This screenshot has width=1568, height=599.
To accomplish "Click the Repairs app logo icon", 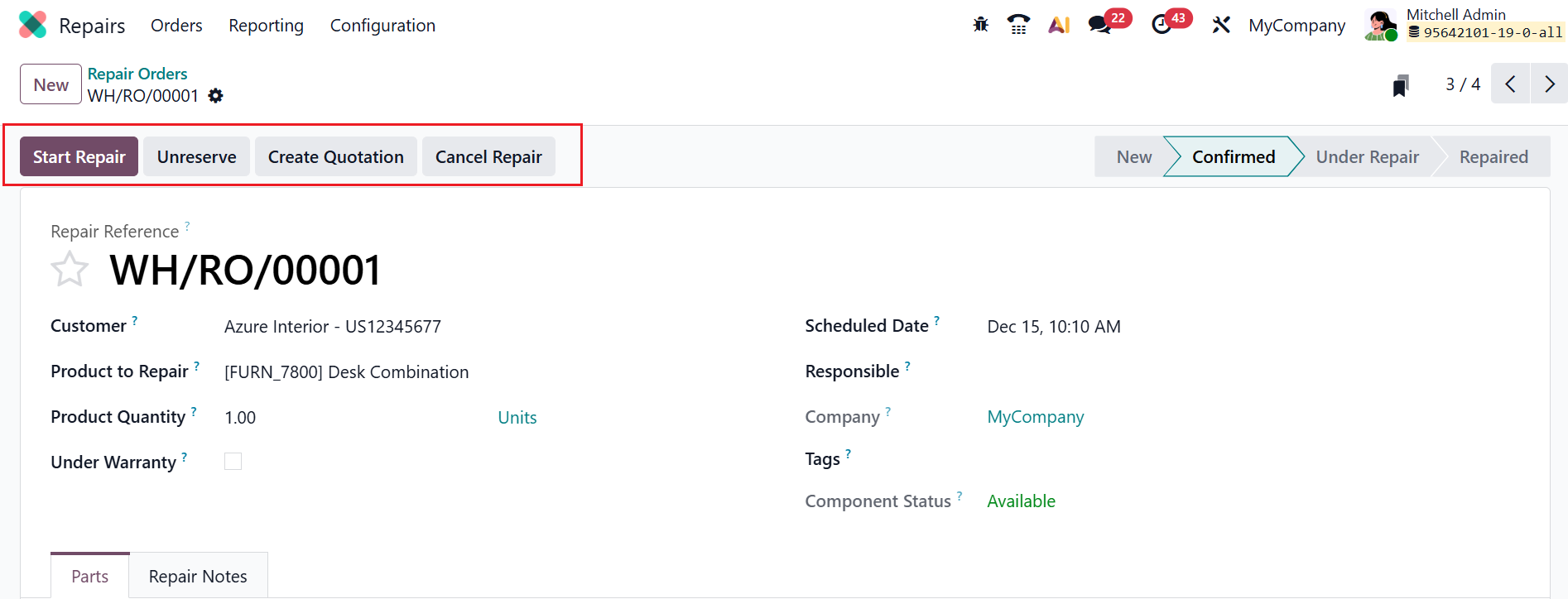I will pos(33,25).
